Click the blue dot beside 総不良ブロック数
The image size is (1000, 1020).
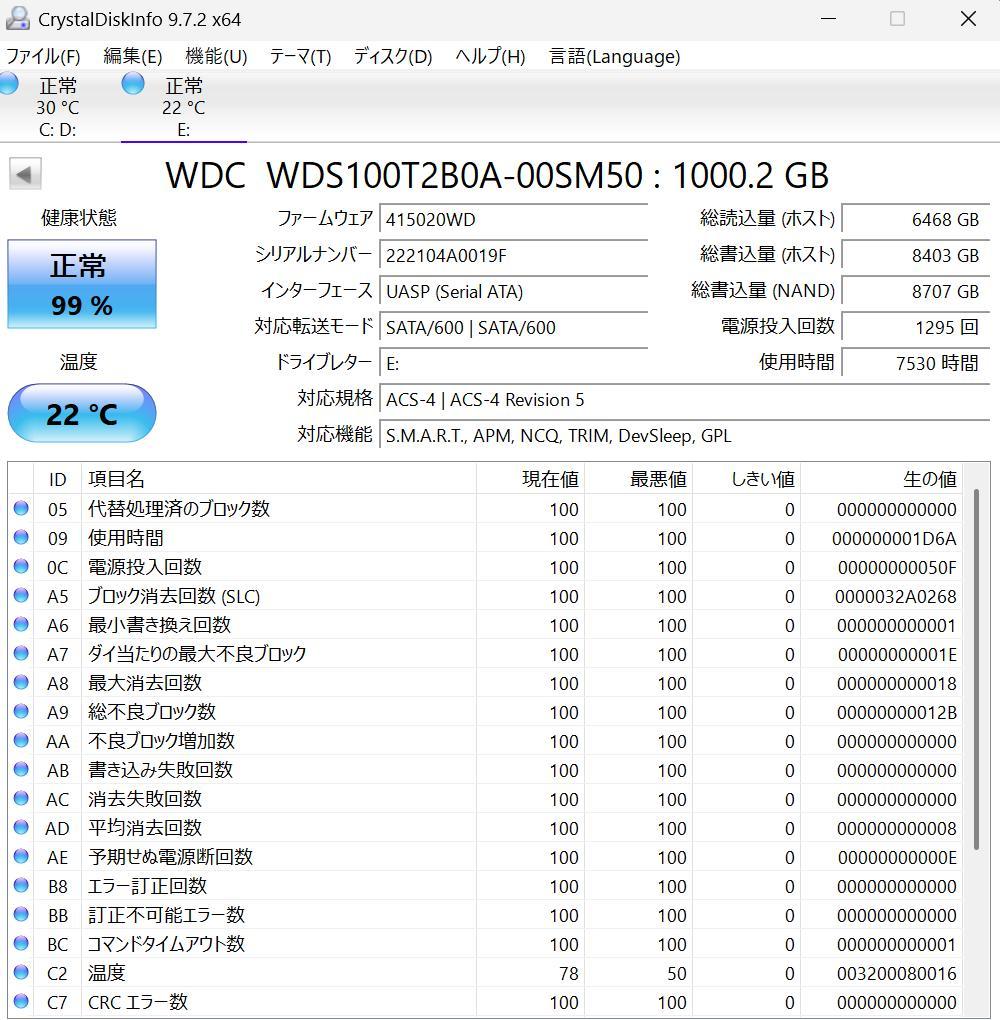point(22,712)
